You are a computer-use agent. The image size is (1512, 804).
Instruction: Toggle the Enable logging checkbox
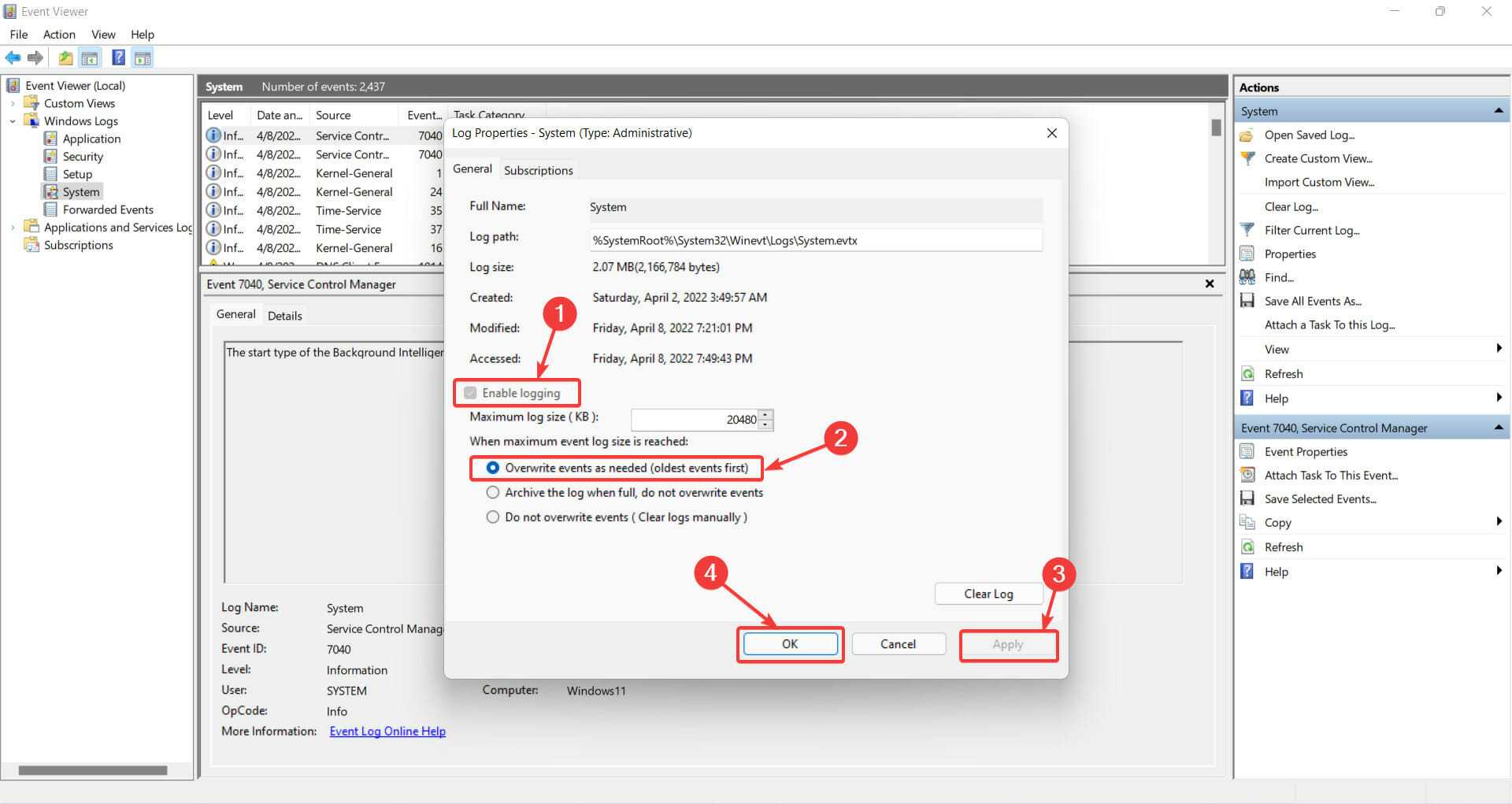coord(471,393)
